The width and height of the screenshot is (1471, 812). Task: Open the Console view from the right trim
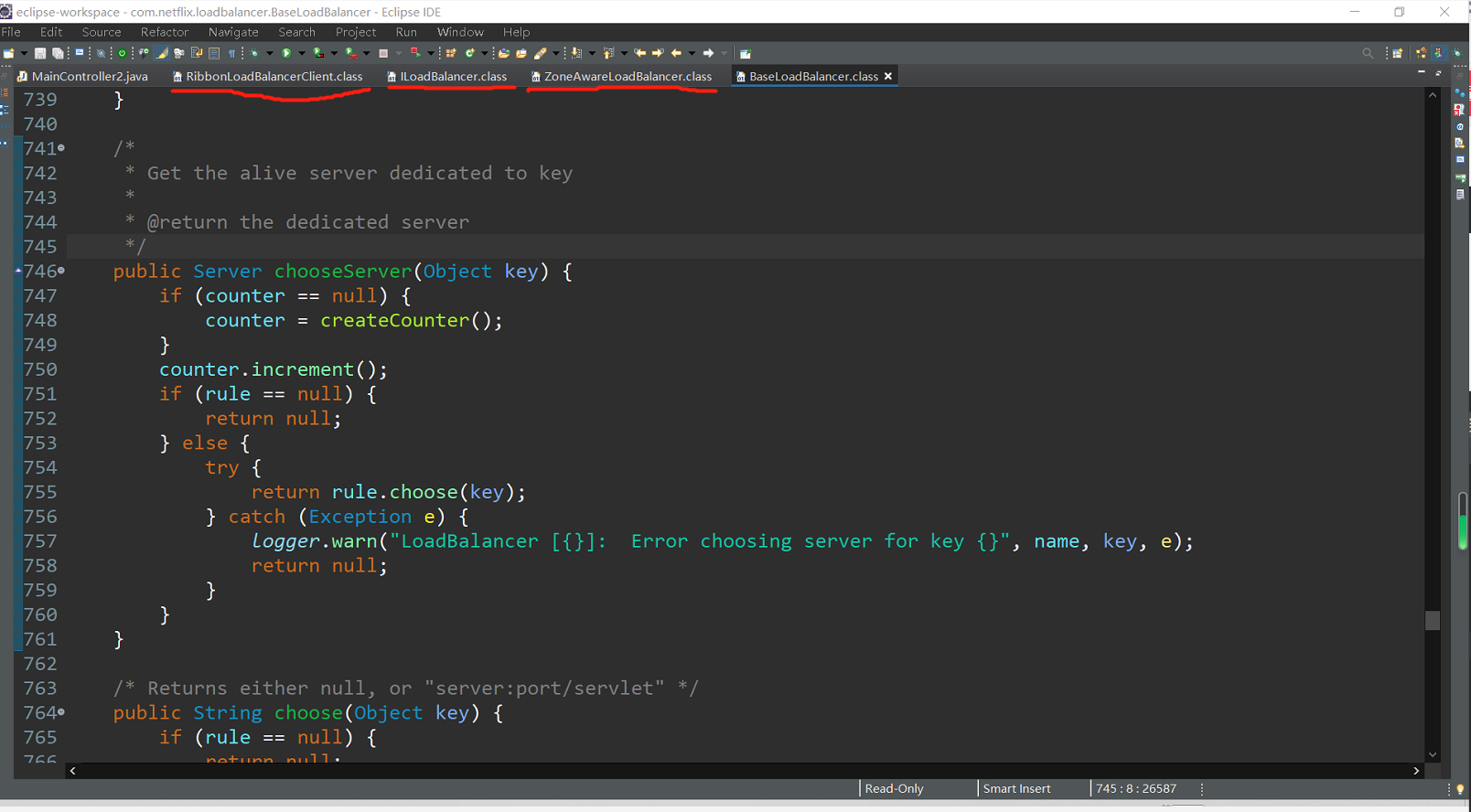coord(1460,159)
